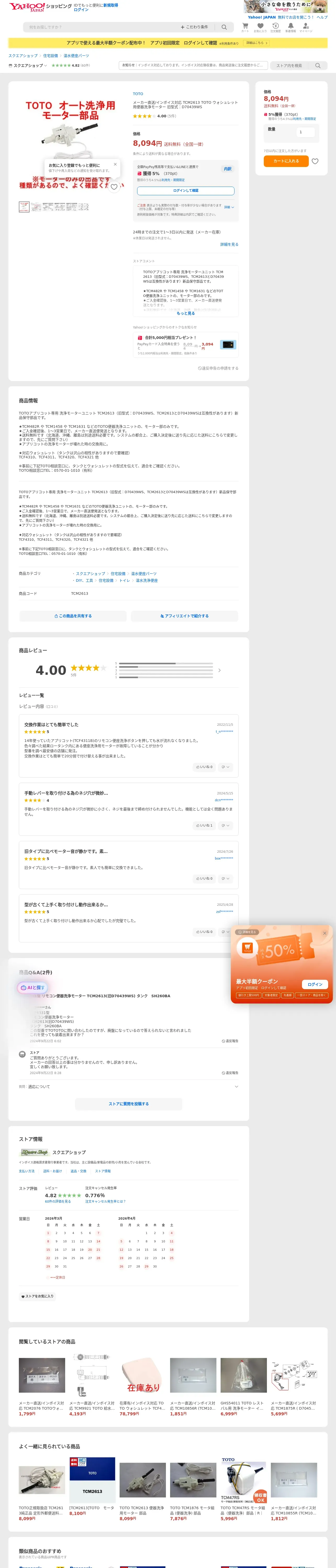Click ストアに質問を投稿する button
This screenshot has width=336, height=1568.
[129, 1104]
